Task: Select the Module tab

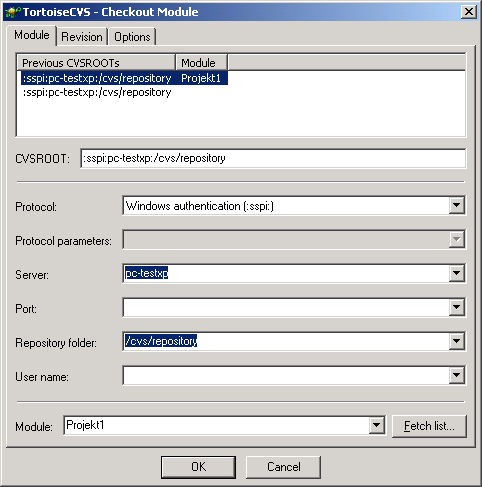Action: pos(32,35)
